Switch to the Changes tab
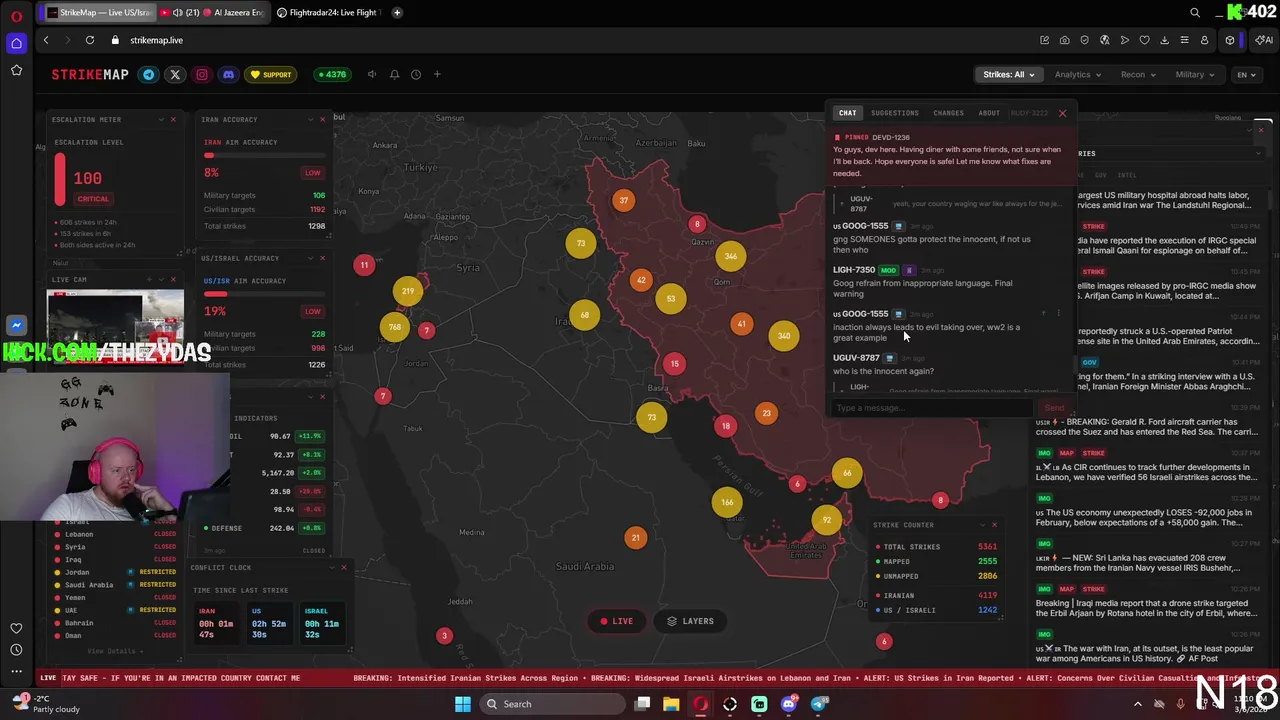 948,113
